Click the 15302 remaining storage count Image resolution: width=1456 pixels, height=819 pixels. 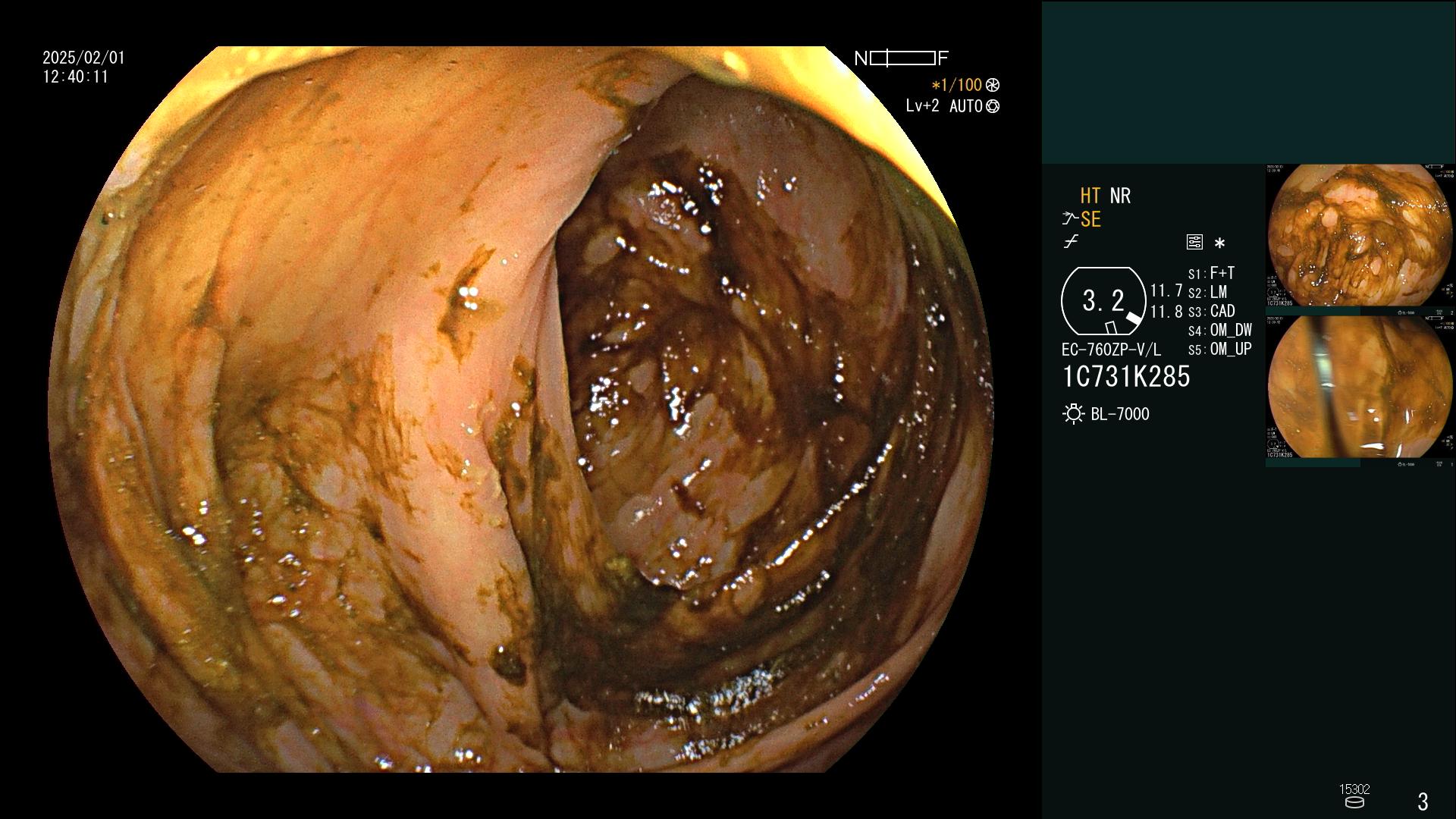tap(1354, 789)
